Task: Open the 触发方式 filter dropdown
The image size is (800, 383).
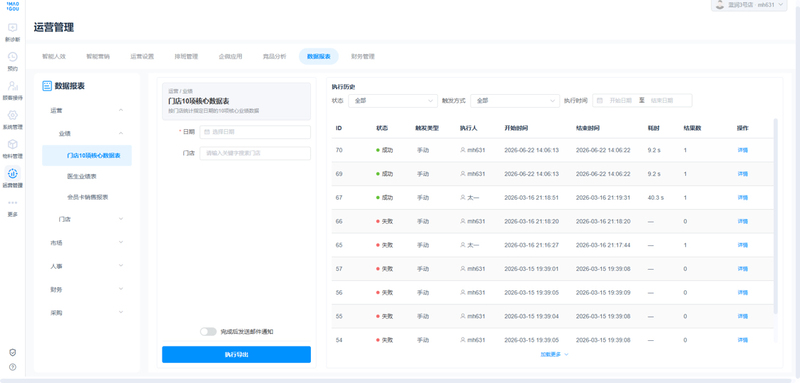Action: [x=515, y=100]
